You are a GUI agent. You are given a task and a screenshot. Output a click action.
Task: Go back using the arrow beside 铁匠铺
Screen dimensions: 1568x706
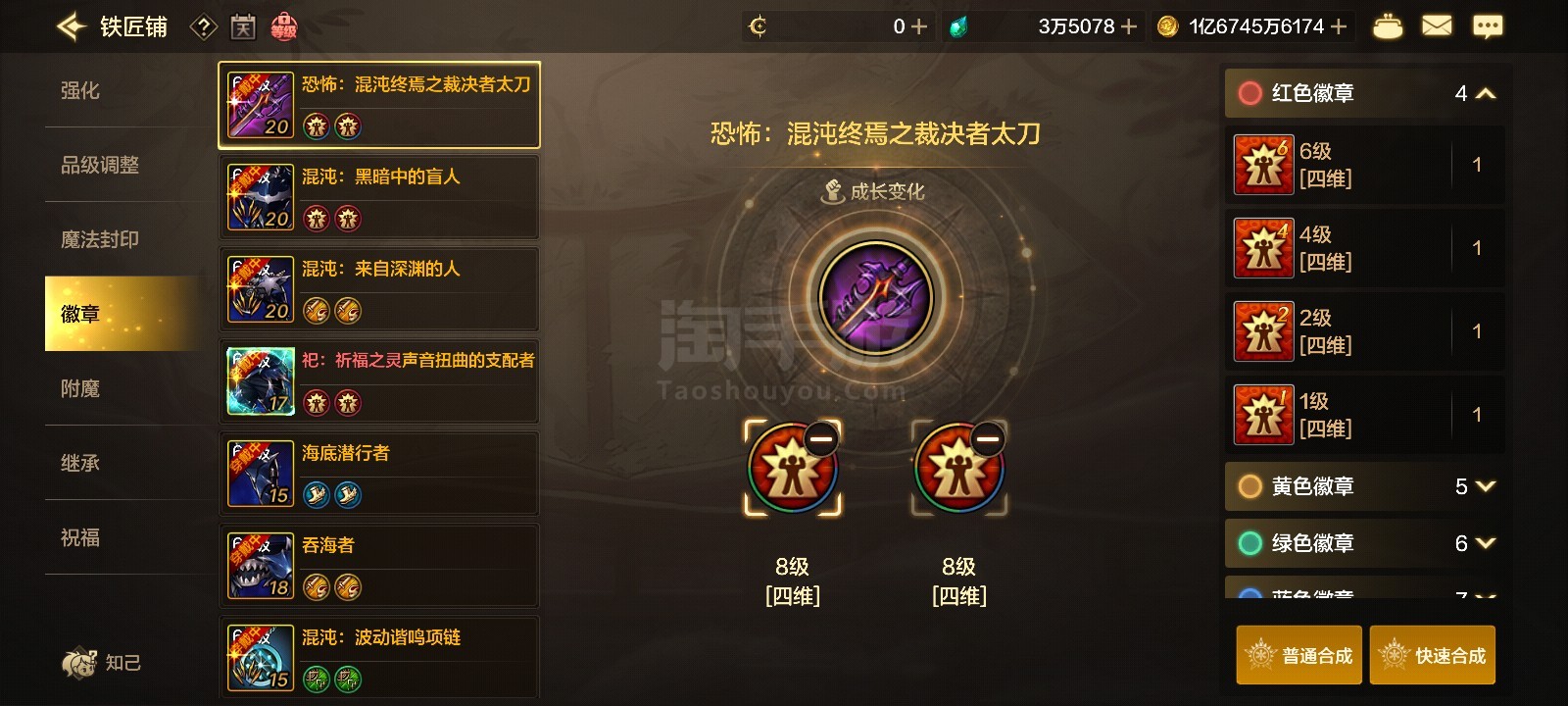(72, 26)
